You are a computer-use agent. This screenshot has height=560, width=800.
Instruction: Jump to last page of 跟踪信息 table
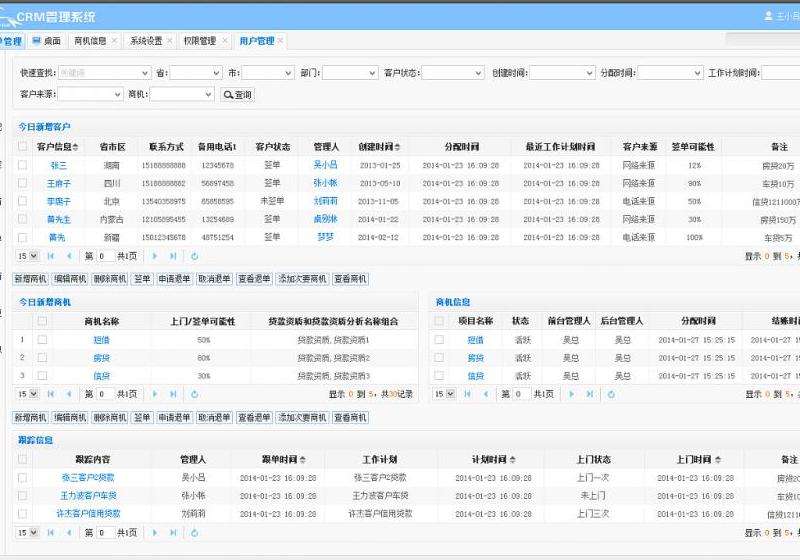pos(173,532)
